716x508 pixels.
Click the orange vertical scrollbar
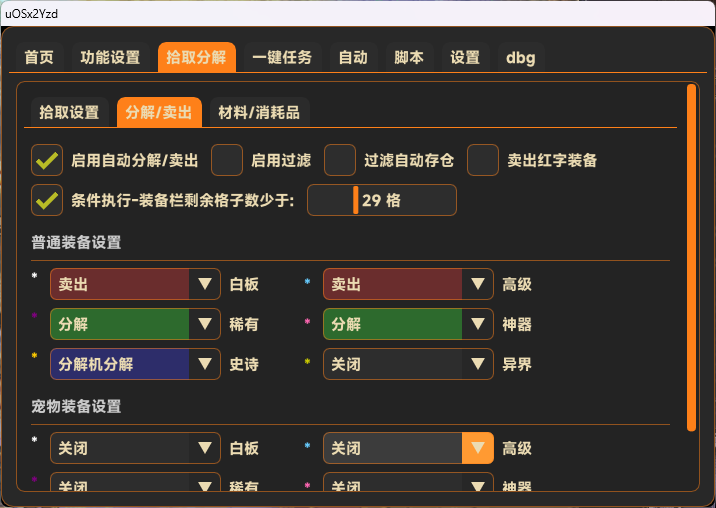coord(691,258)
